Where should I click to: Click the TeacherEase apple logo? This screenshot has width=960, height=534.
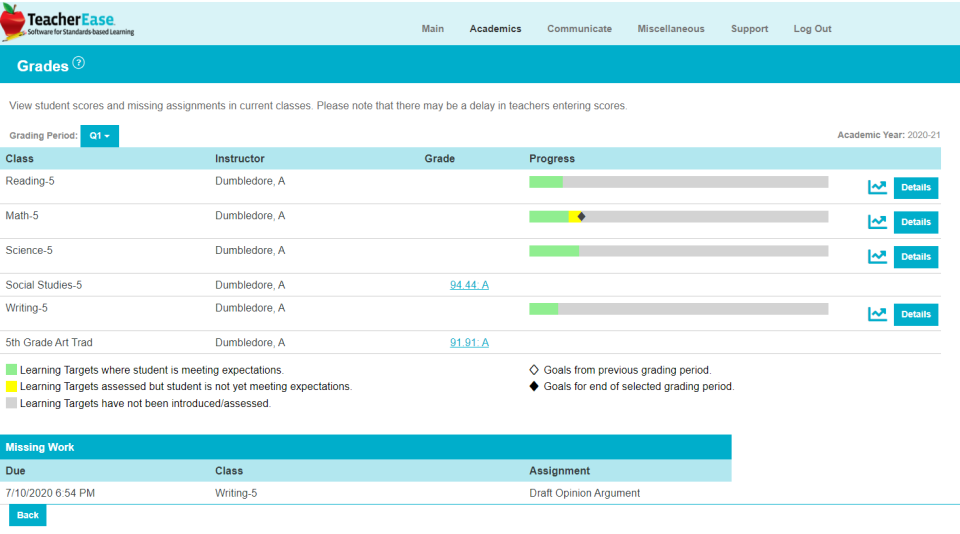point(12,22)
